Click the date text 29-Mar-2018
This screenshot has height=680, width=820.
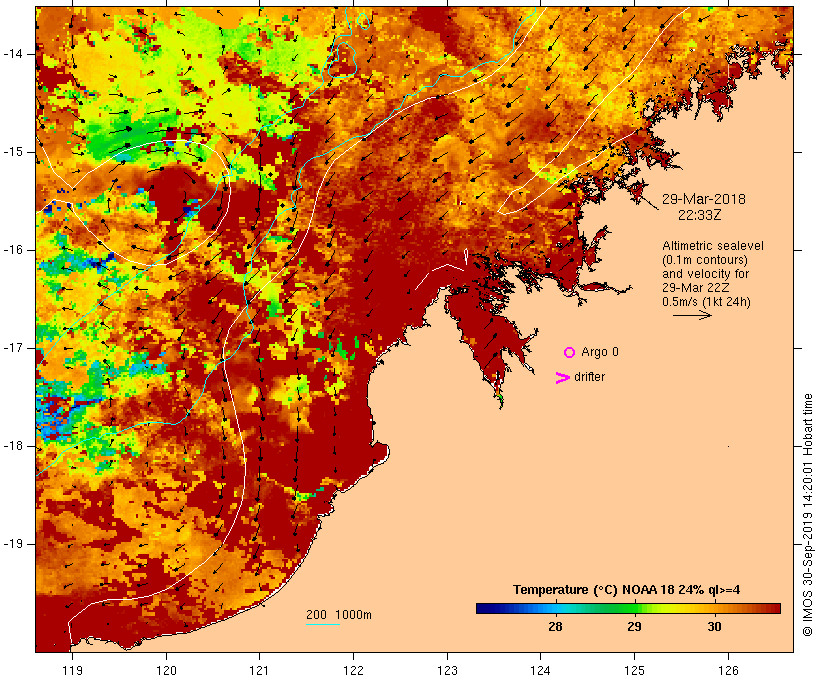[x=704, y=199]
